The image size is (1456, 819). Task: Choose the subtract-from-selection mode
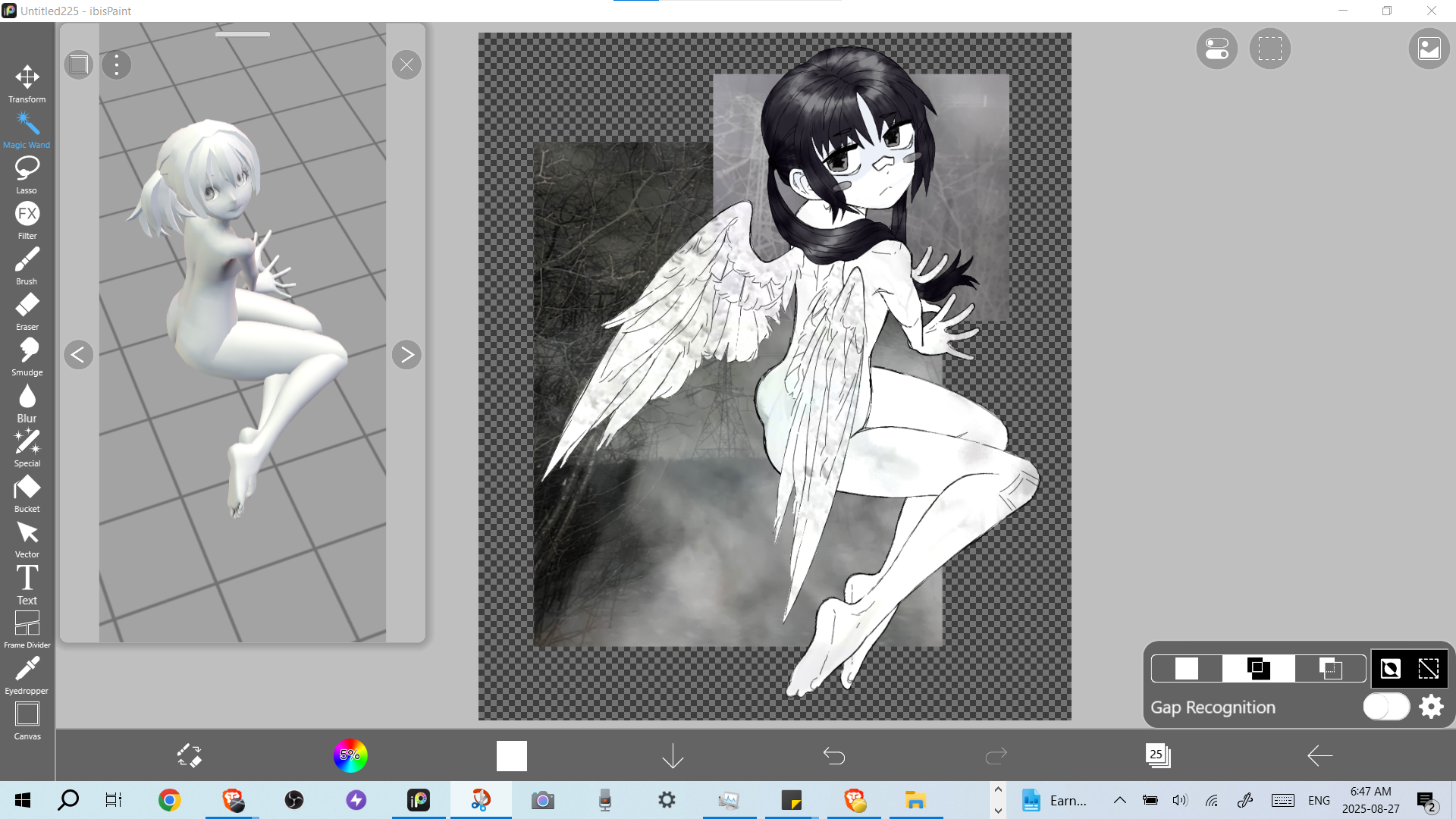(1330, 668)
